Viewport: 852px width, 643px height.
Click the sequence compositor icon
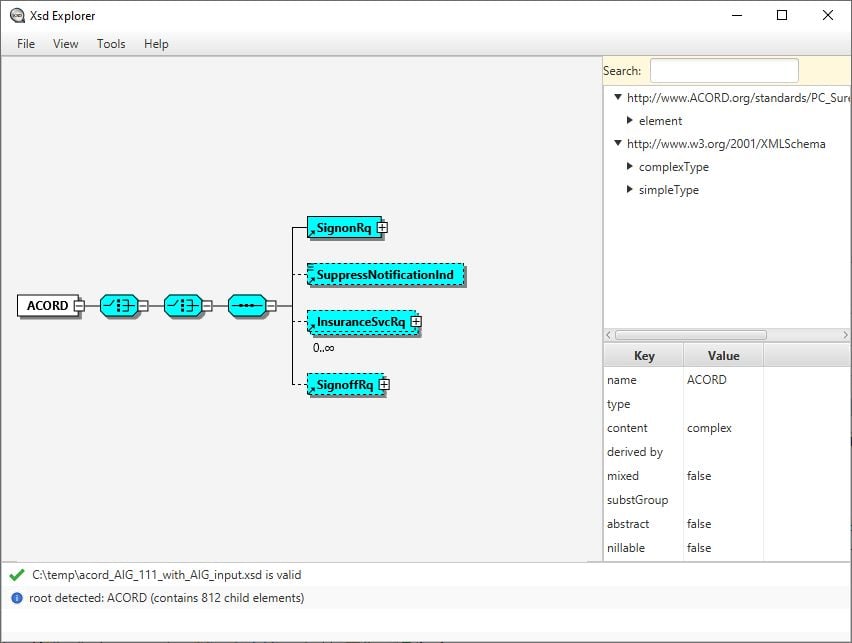pyautogui.click(x=248, y=305)
